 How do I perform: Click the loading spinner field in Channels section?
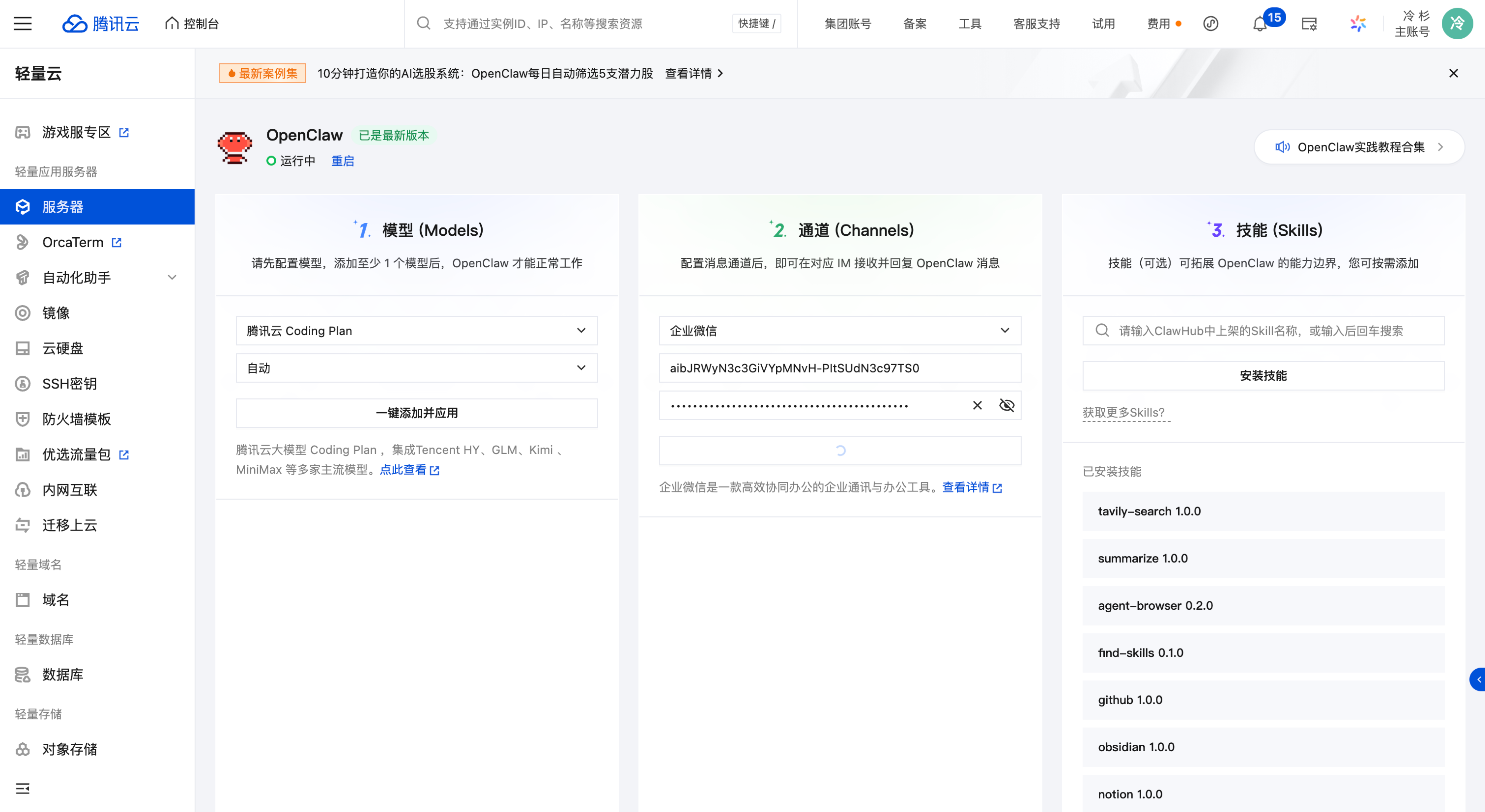(840, 450)
